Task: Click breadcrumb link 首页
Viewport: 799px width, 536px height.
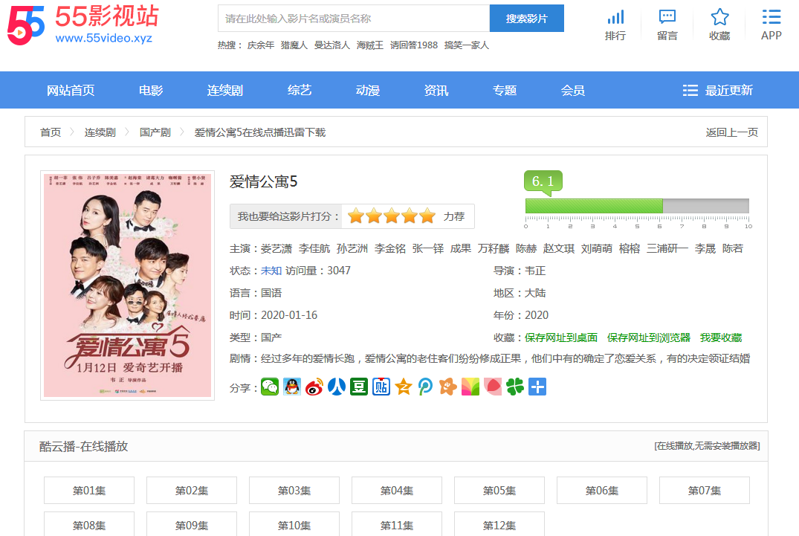Action: pyautogui.click(x=50, y=132)
